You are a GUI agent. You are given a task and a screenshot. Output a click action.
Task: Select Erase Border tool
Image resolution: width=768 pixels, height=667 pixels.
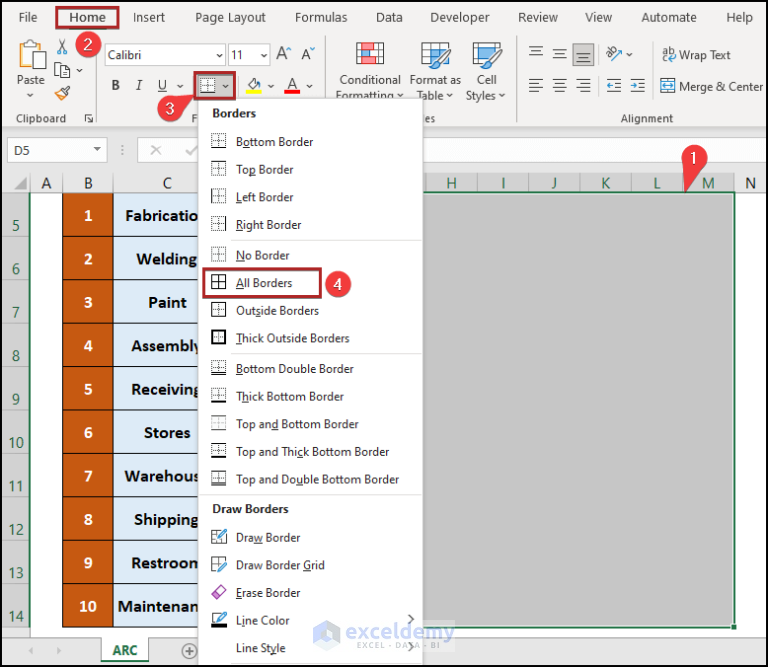point(311,593)
